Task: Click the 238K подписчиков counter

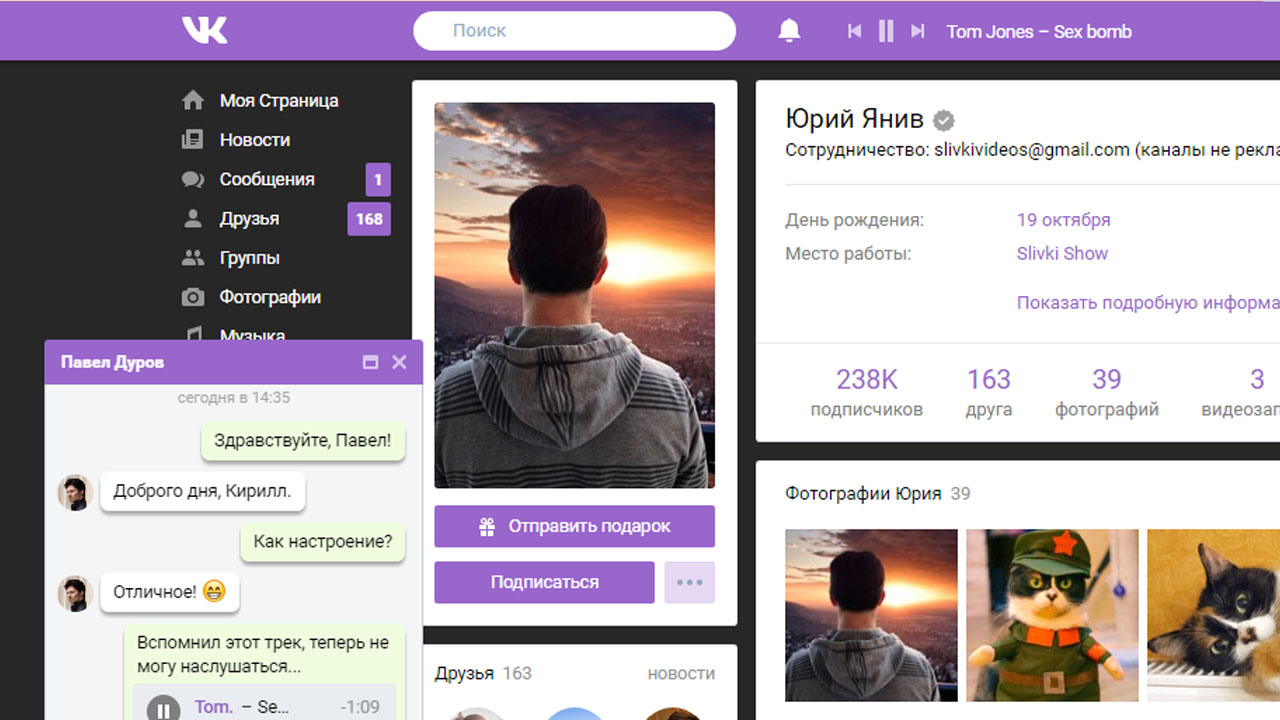Action: (867, 392)
